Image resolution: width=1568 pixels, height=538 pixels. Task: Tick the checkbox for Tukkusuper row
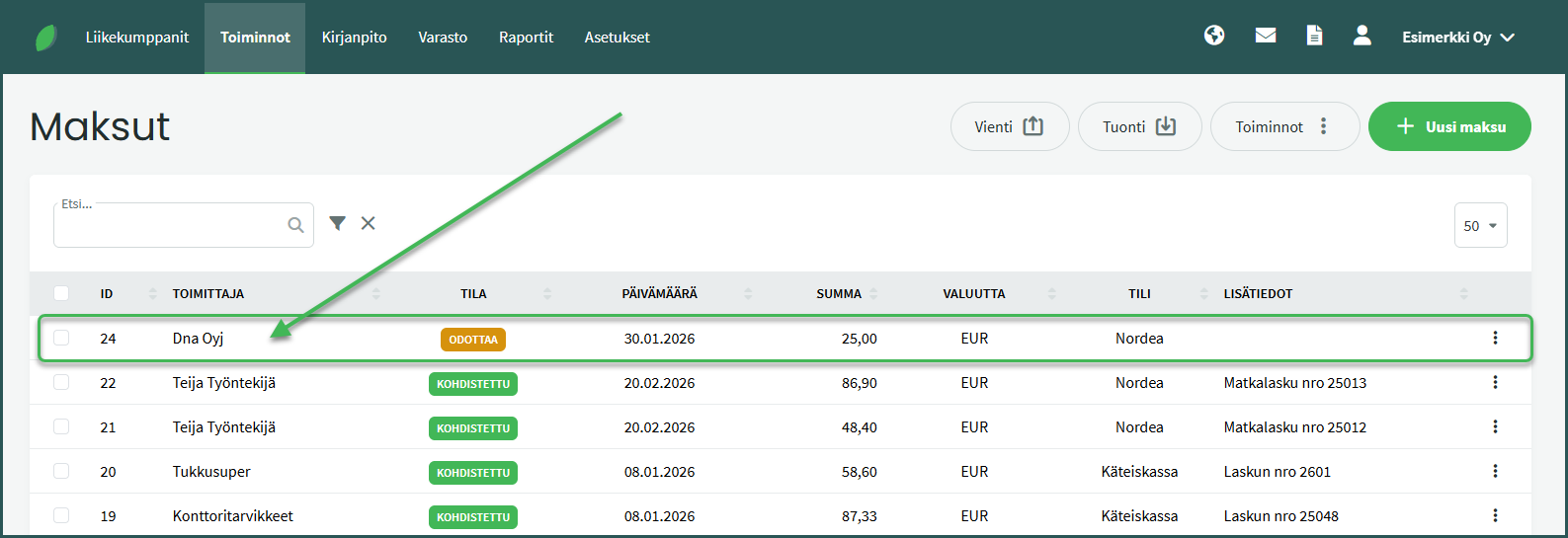tap(61, 471)
